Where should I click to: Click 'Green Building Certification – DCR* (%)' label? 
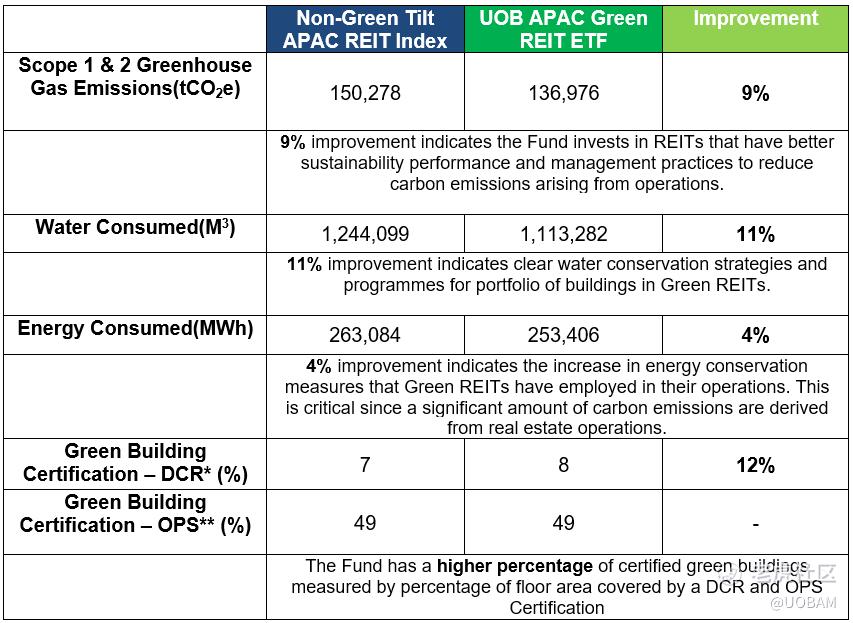tap(135, 462)
